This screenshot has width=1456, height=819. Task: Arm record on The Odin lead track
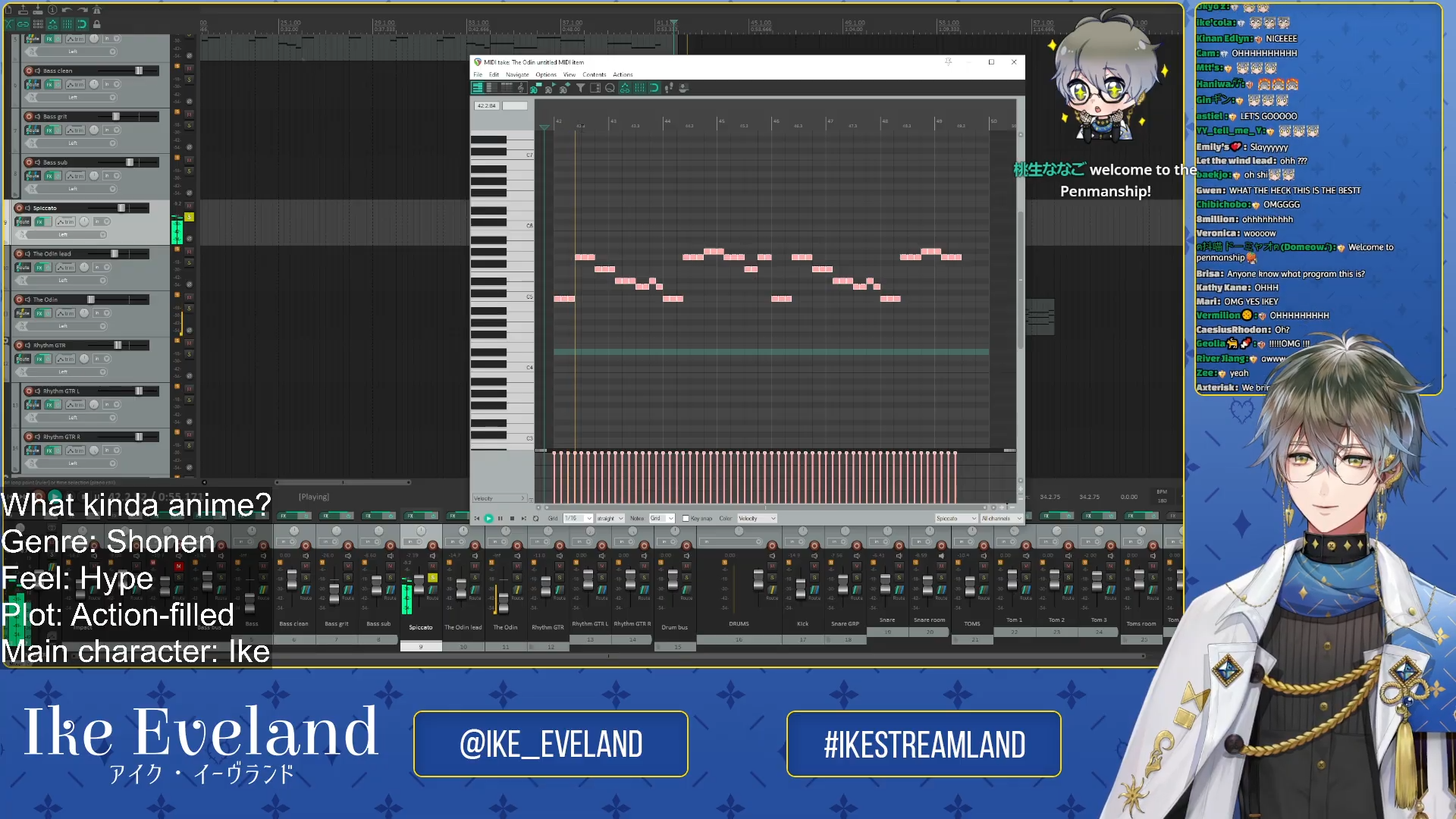pyautogui.click(x=19, y=254)
